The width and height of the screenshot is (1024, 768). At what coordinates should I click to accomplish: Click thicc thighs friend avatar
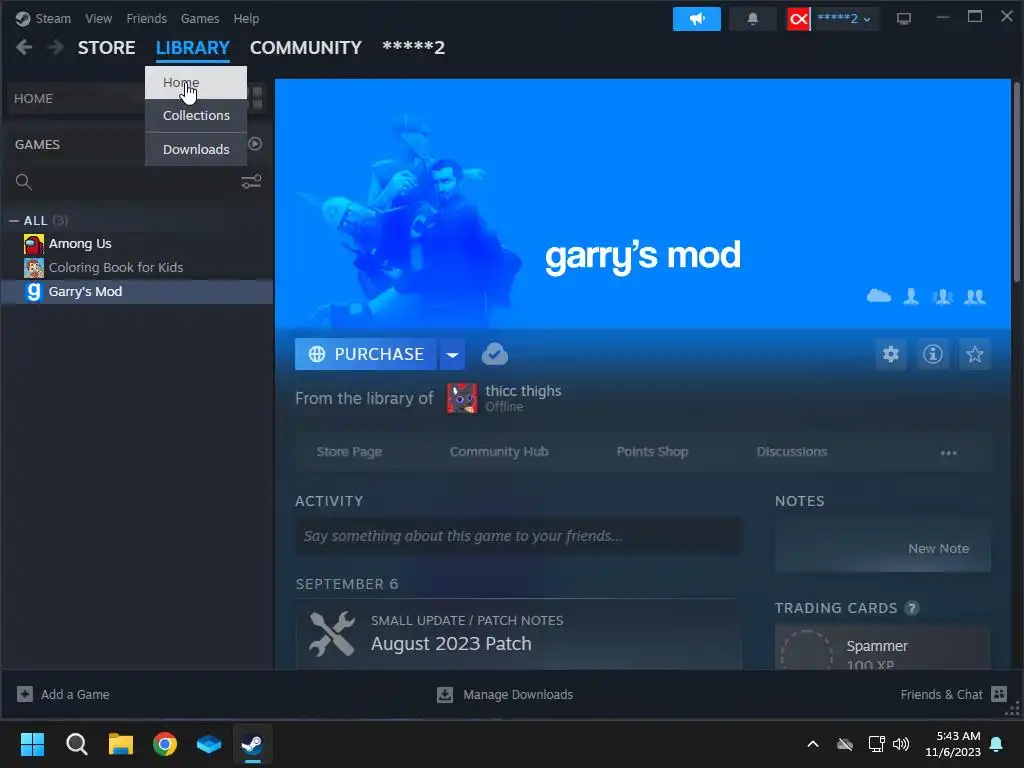(462, 398)
